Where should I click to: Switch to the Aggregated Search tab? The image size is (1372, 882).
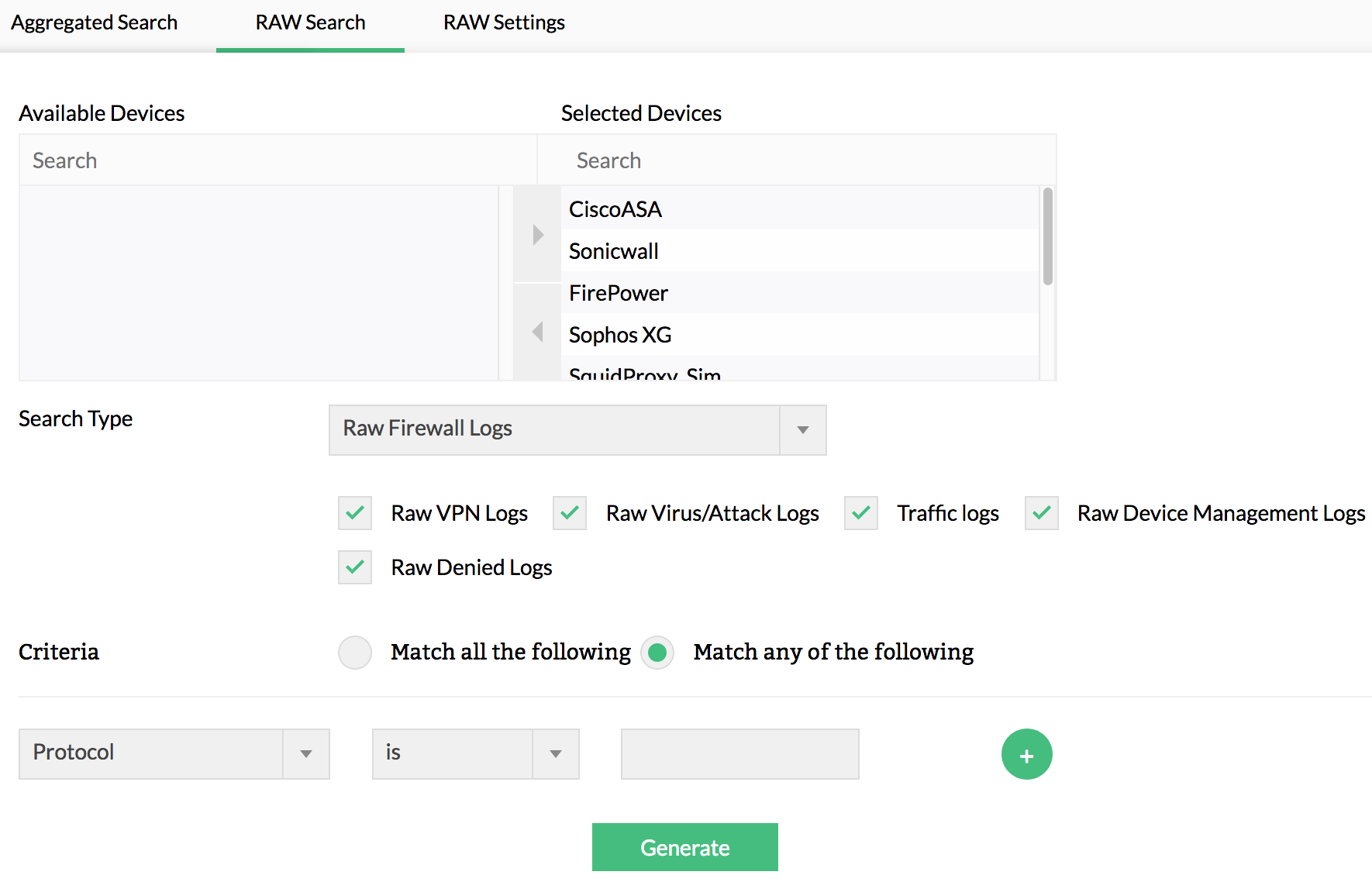[x=94, y=22]
